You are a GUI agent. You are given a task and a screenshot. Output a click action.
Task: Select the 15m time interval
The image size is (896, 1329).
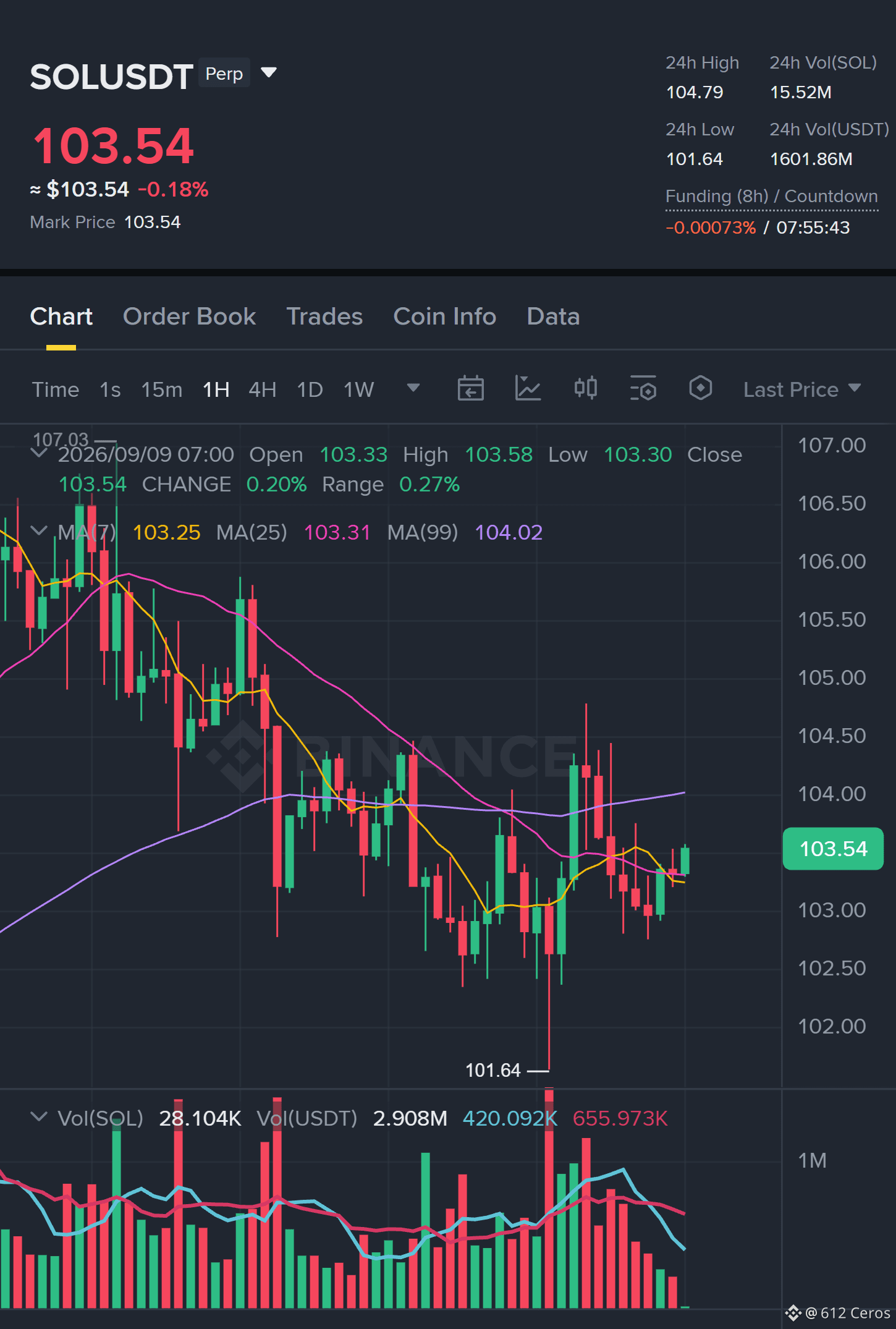pos(162,389)
